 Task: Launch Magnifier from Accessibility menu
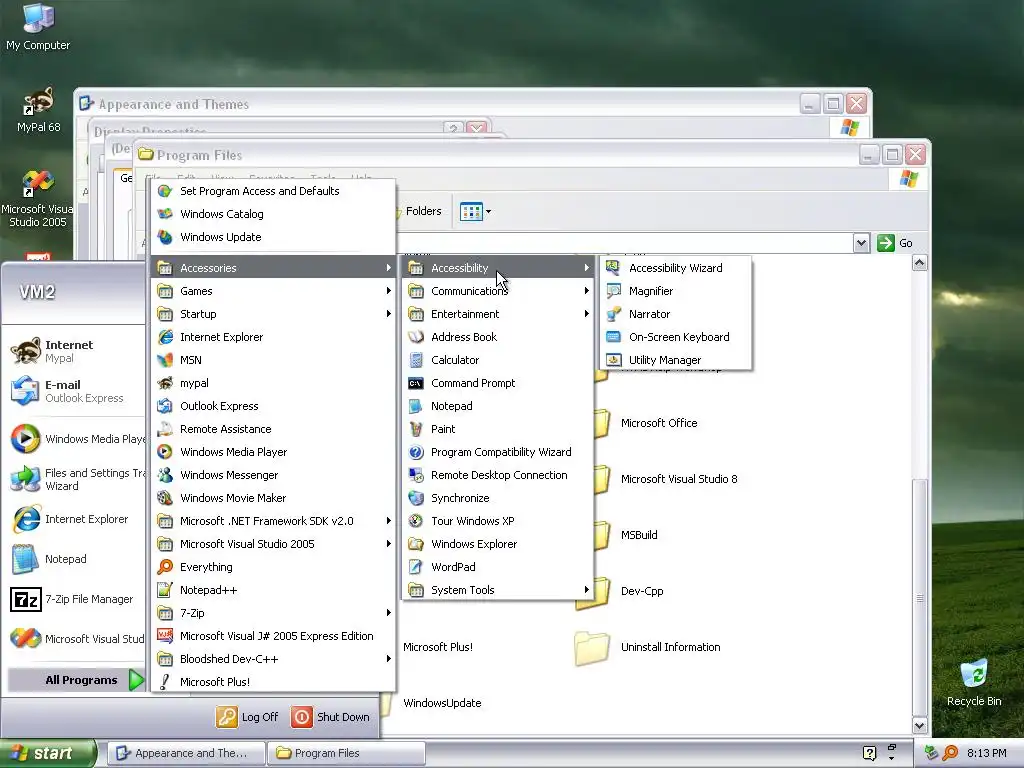[675, 291]
